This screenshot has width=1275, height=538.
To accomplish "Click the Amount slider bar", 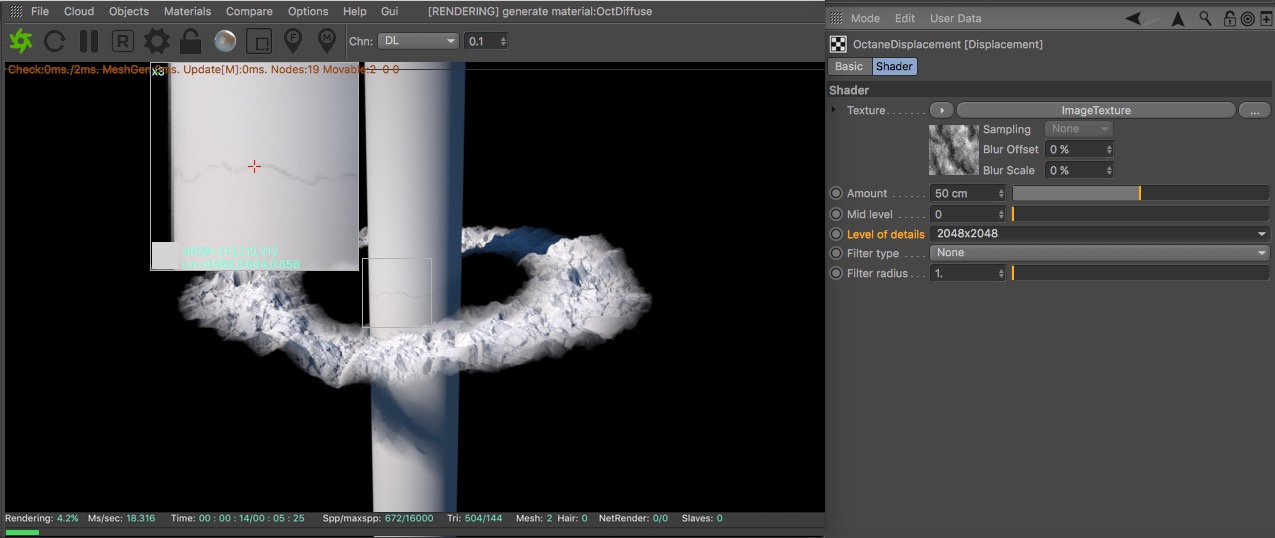I will coord(1140,193).
